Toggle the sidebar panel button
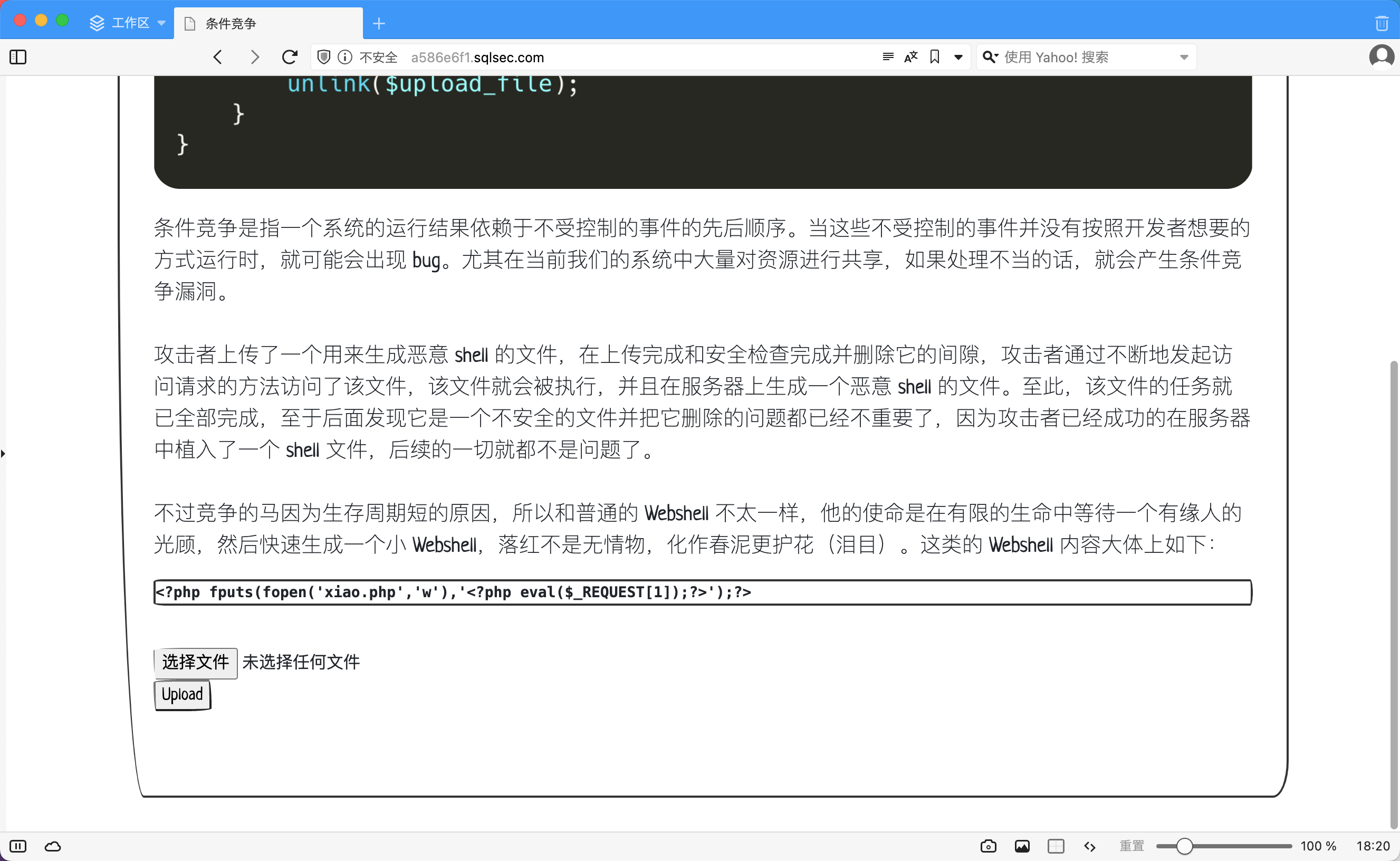Screen dimensions: 1400x861 click(x=18, y=57)
